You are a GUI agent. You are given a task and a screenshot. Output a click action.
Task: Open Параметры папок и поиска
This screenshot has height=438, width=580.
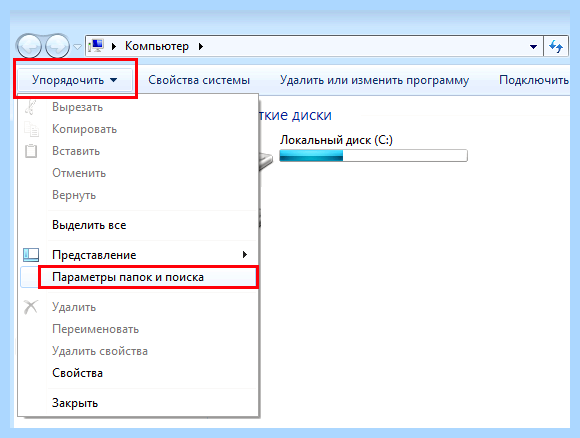pos(139,277)
